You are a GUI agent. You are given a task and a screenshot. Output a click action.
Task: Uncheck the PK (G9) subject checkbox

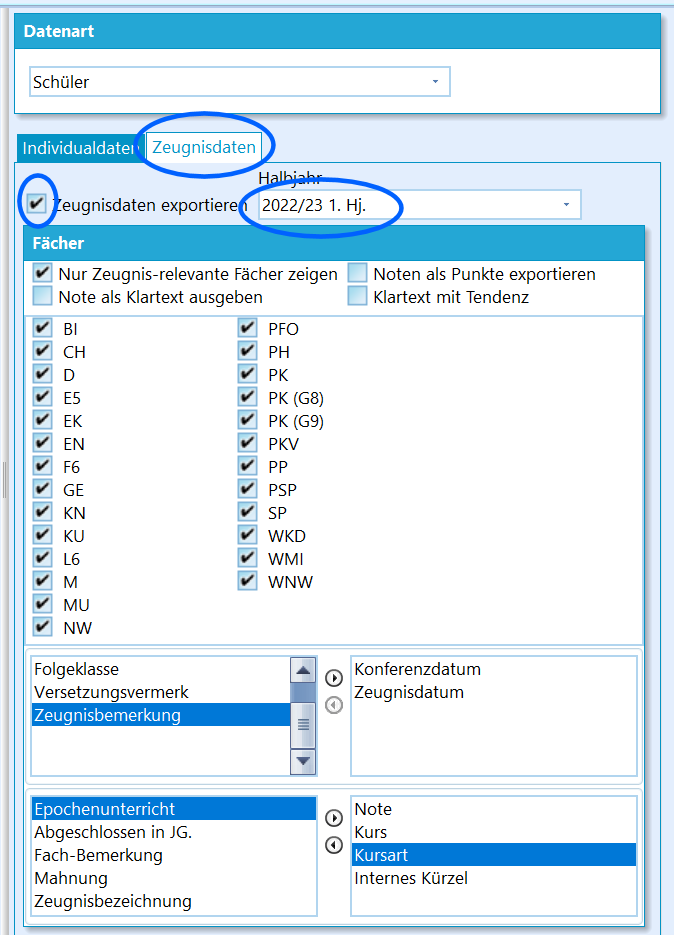248,420
